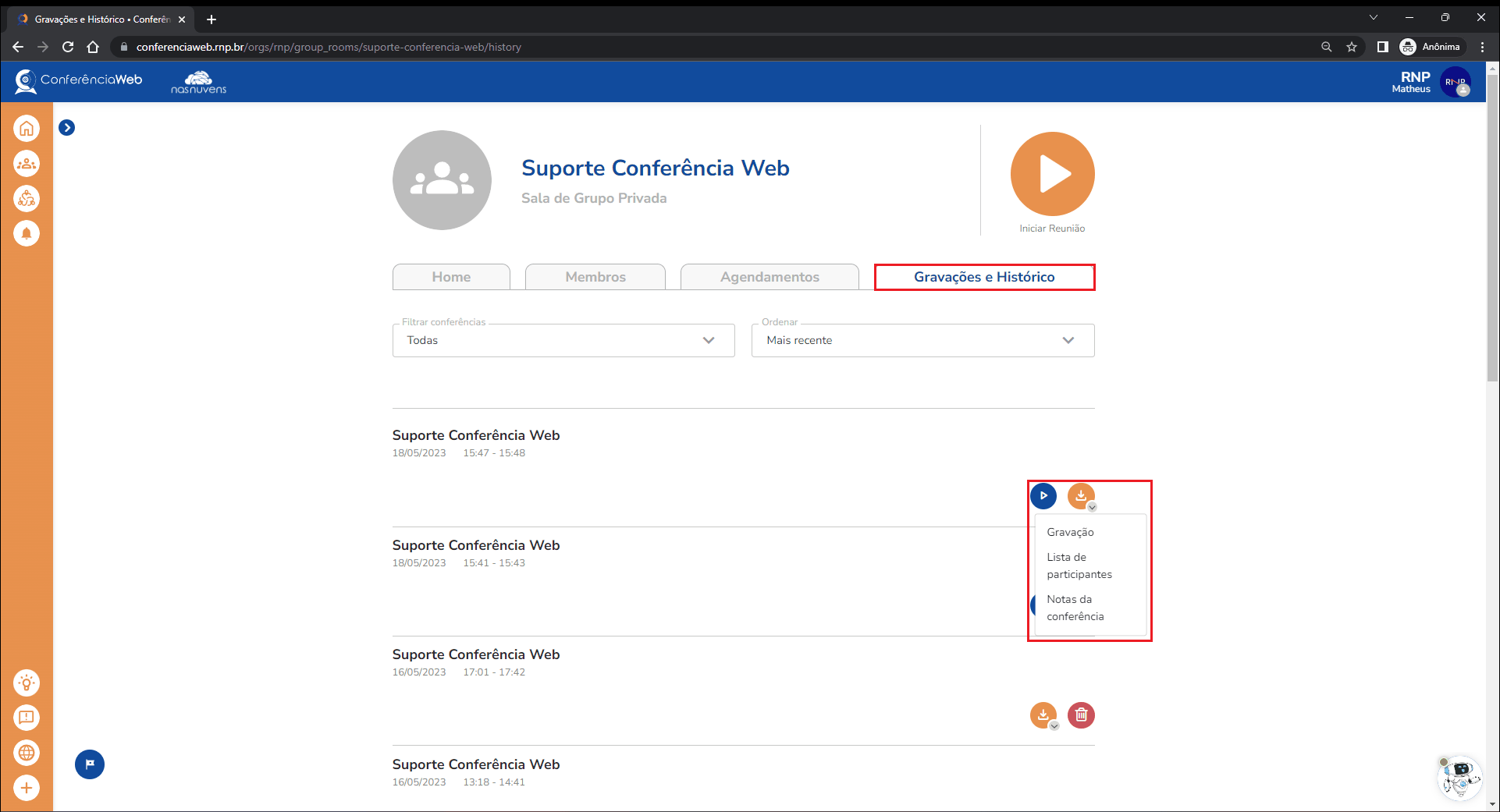Expand the sidebar with the blue chevron arrow

pos(67,128)
